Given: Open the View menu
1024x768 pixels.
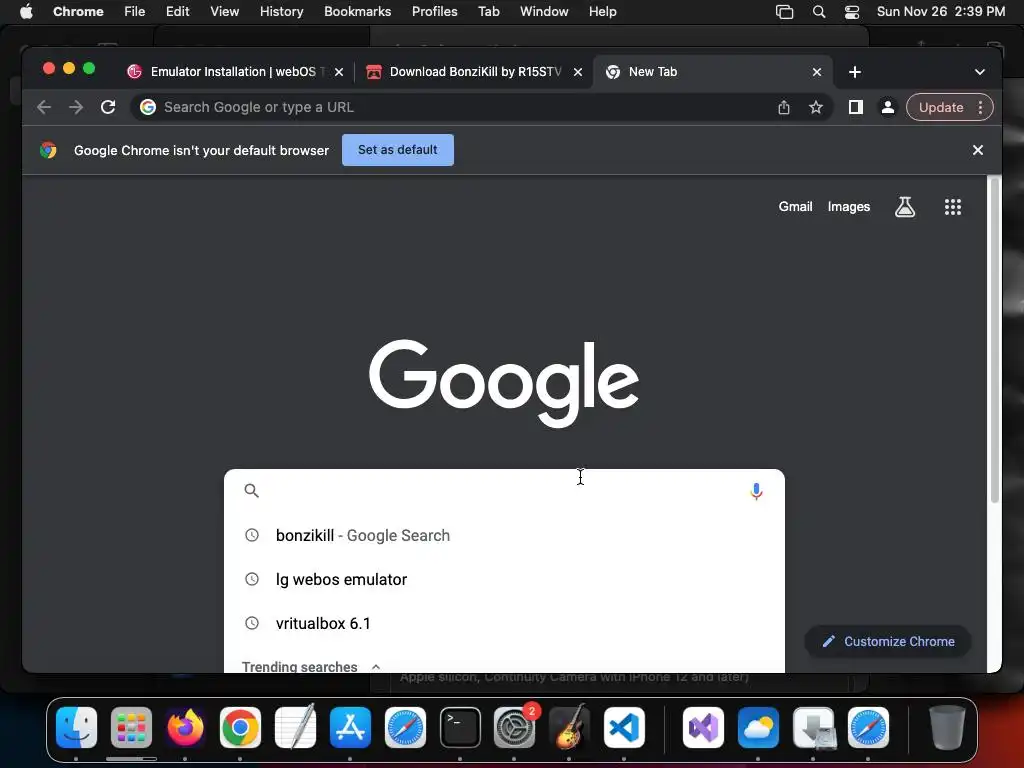Looking at the screenshot, I should coord(224,12).
